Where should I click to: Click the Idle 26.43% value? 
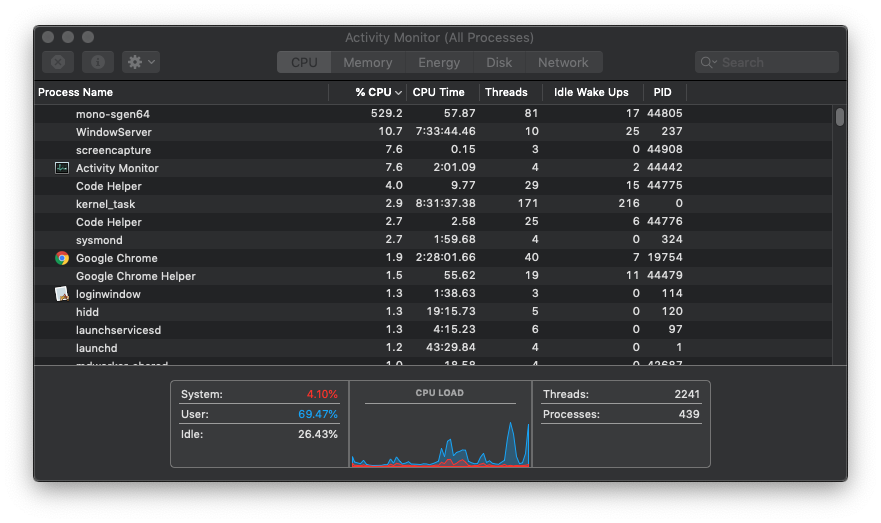(318, 434)
